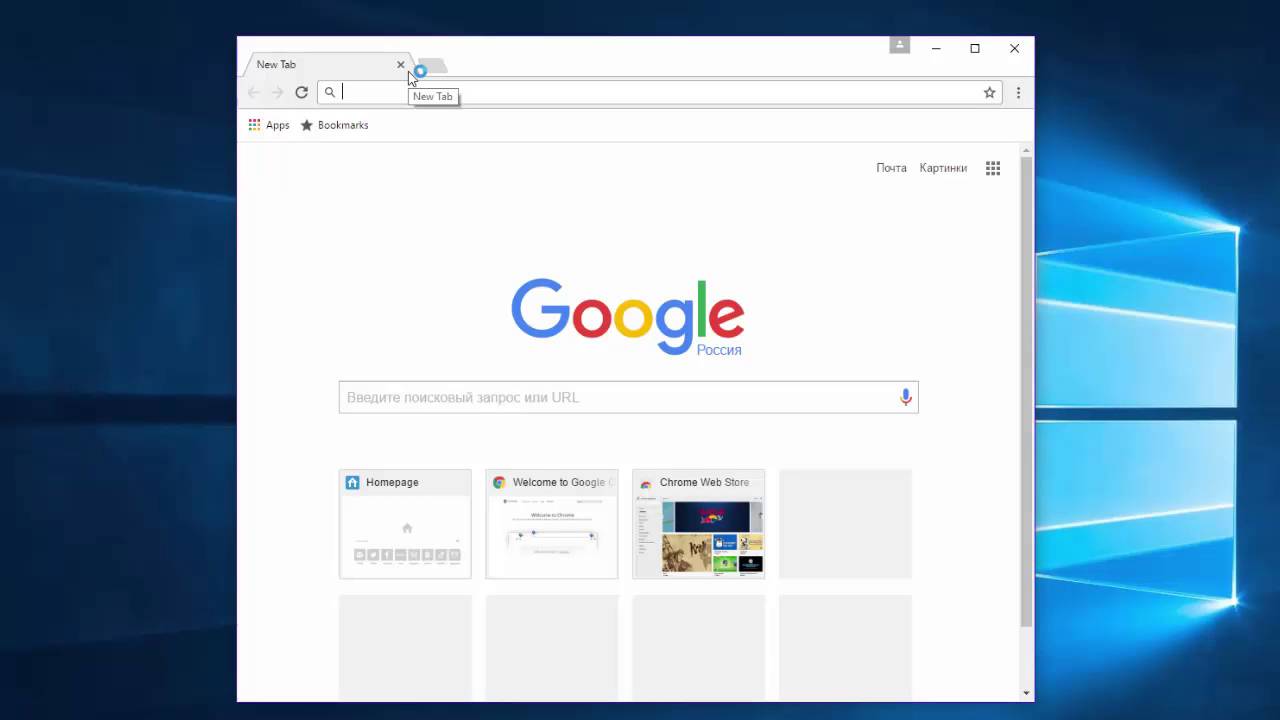Viewport: 1280px width, 720px height.
Task: Reload the page with the refresh icon
Action: (301, 92)
